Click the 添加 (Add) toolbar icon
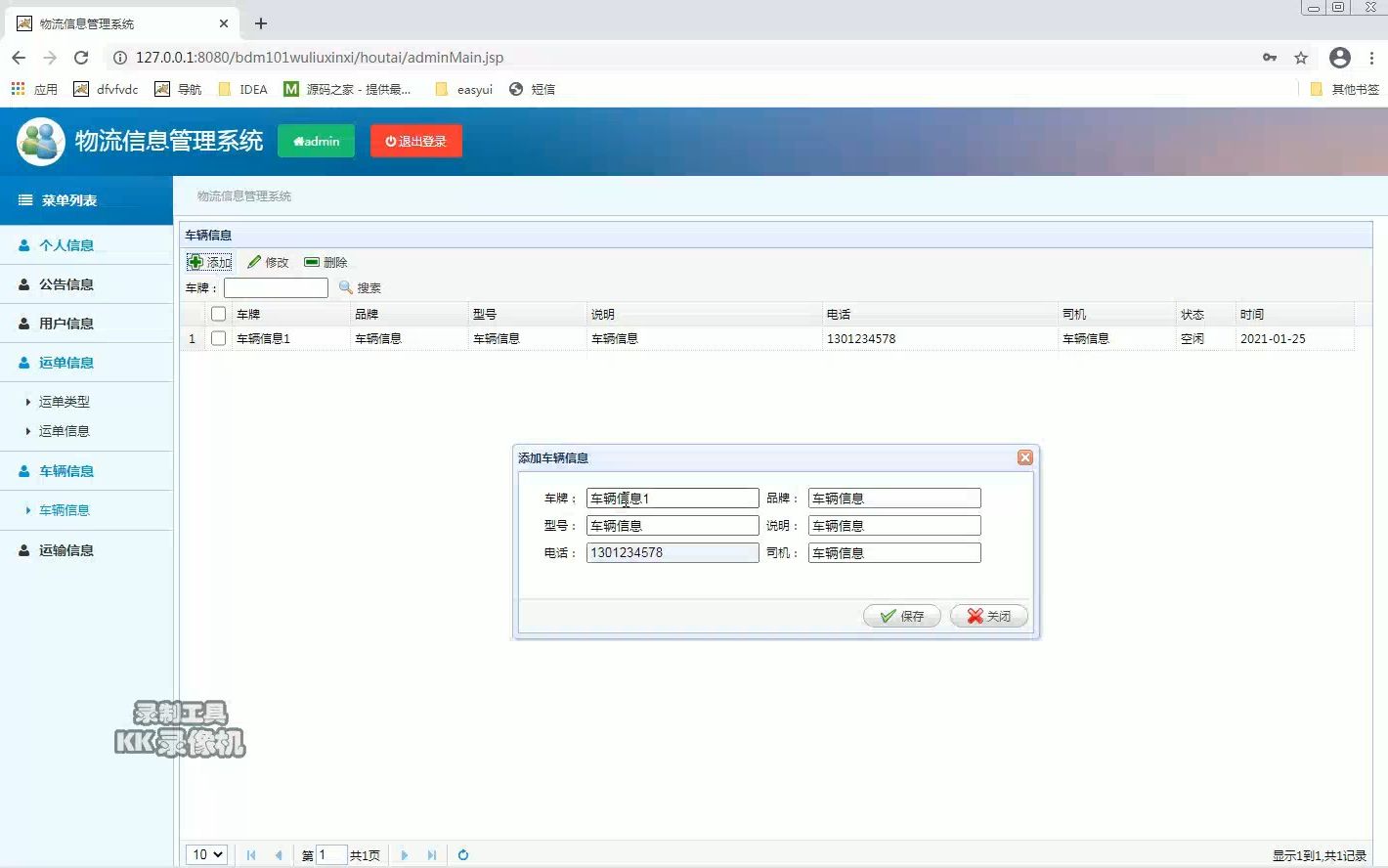The width and height of the screenshot is (1388, 868). coord(208,261)
